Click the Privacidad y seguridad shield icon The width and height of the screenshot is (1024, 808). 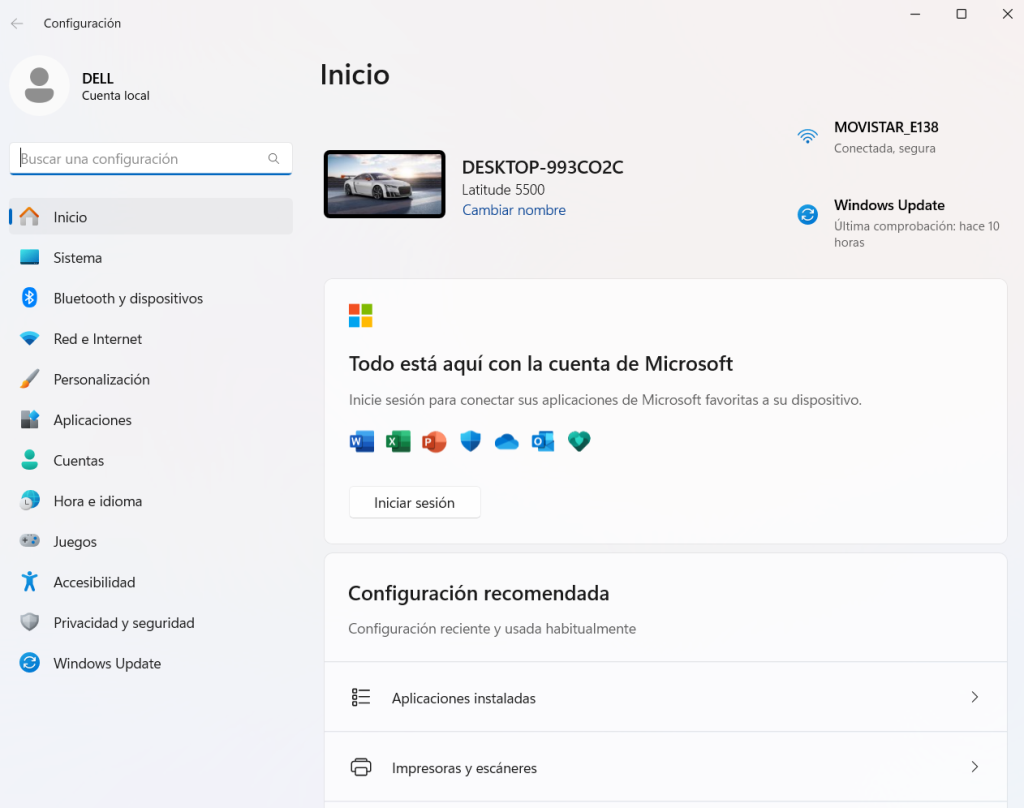point(29,622)
